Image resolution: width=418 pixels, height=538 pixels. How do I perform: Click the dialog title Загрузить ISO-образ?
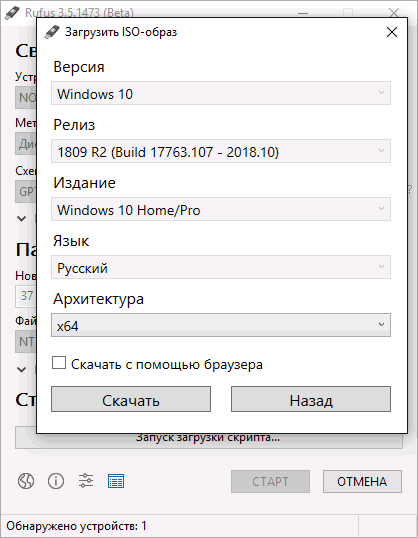121,32
